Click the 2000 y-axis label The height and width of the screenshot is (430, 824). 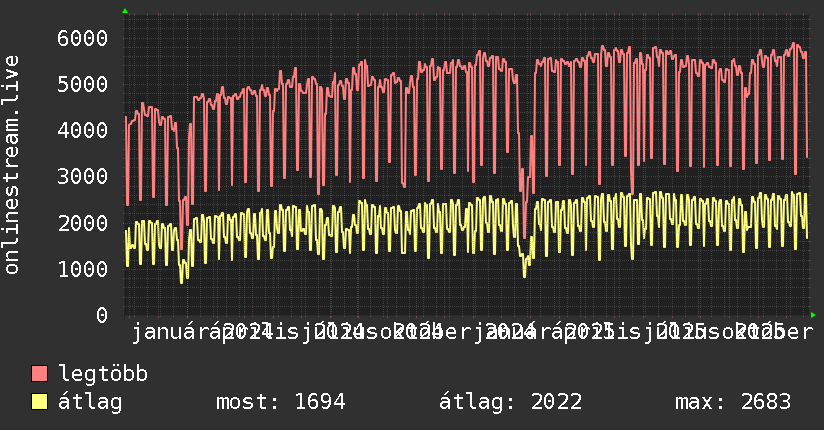[x=80, y=222]
